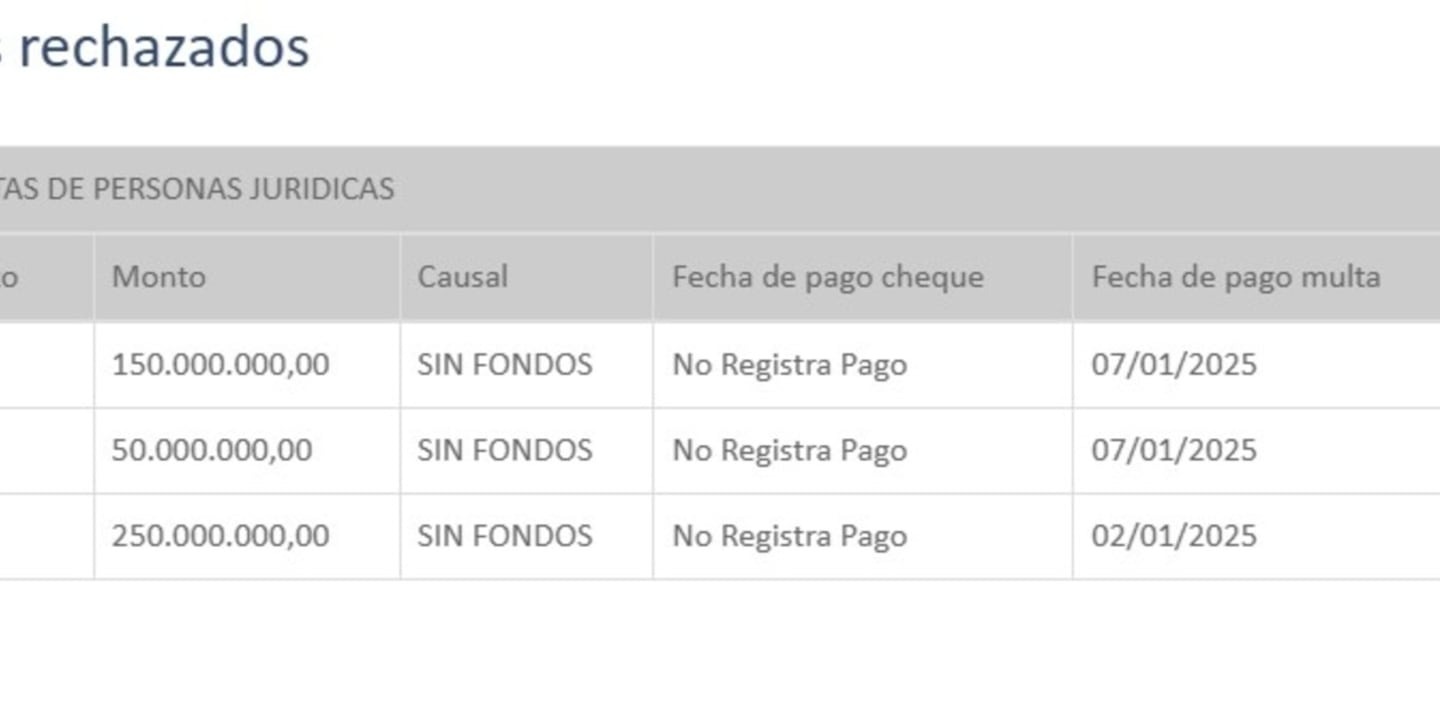Image resolution: width=1440 pixels, height=711 pixels.
Task: Click the 250.000.000,00 amount cell
Action: [247, 536]
